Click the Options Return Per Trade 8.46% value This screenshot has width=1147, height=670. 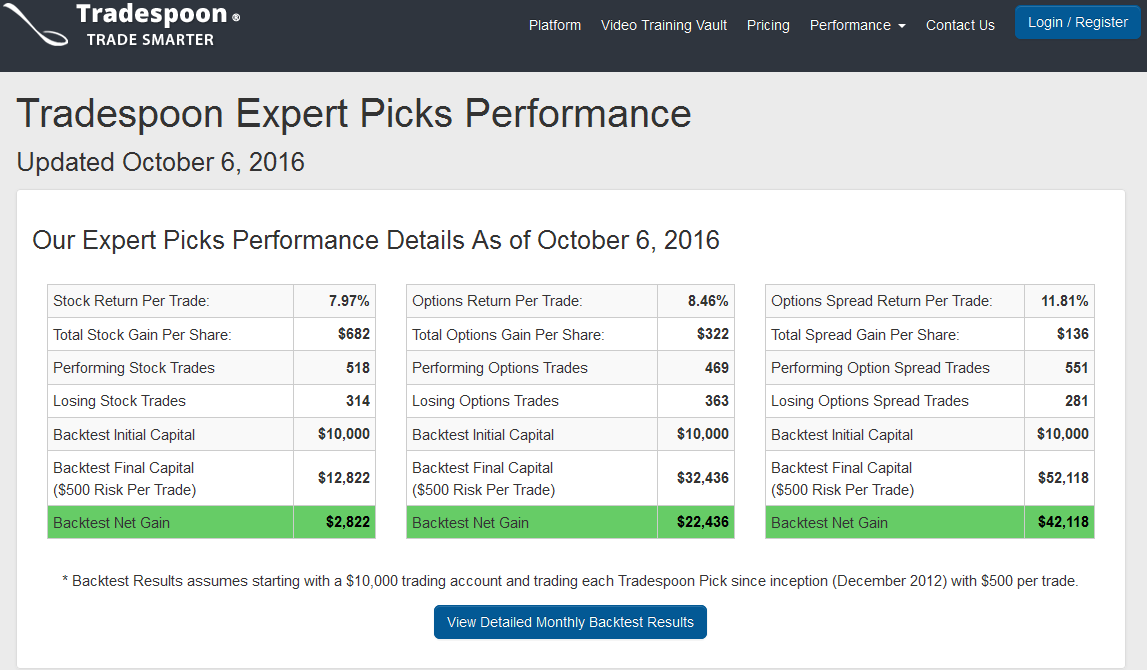coord(708,301)
